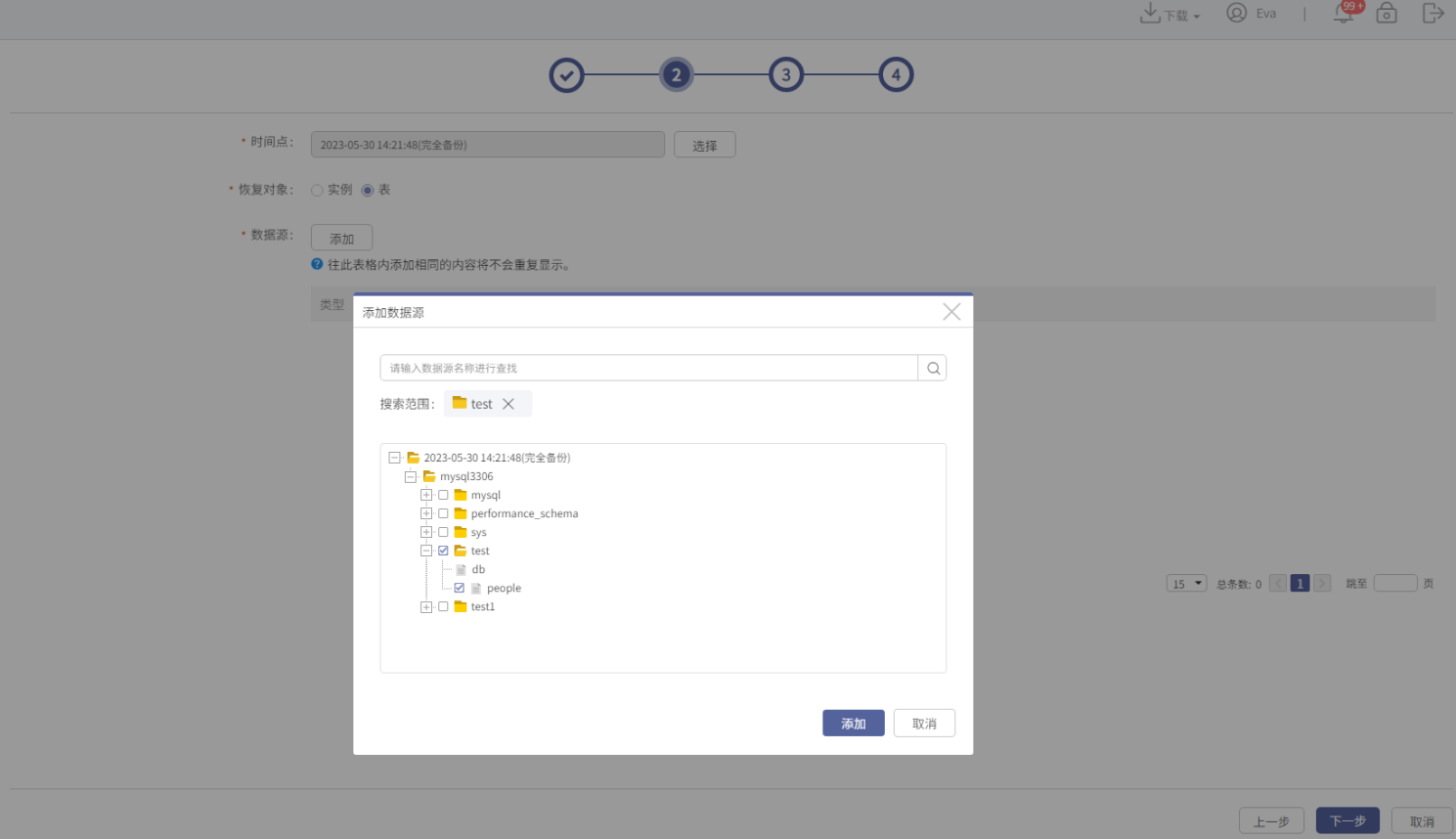Click 添加 button in the dialog

(x=854, y=723)
